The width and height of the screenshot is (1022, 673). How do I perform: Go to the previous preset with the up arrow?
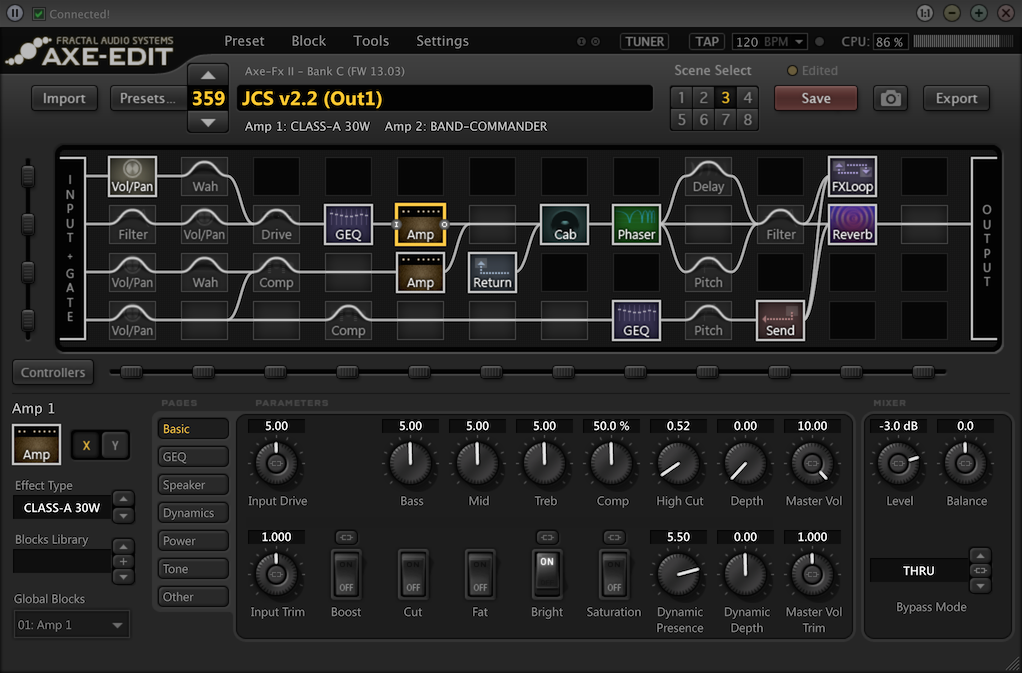click(x=207, y=75)
